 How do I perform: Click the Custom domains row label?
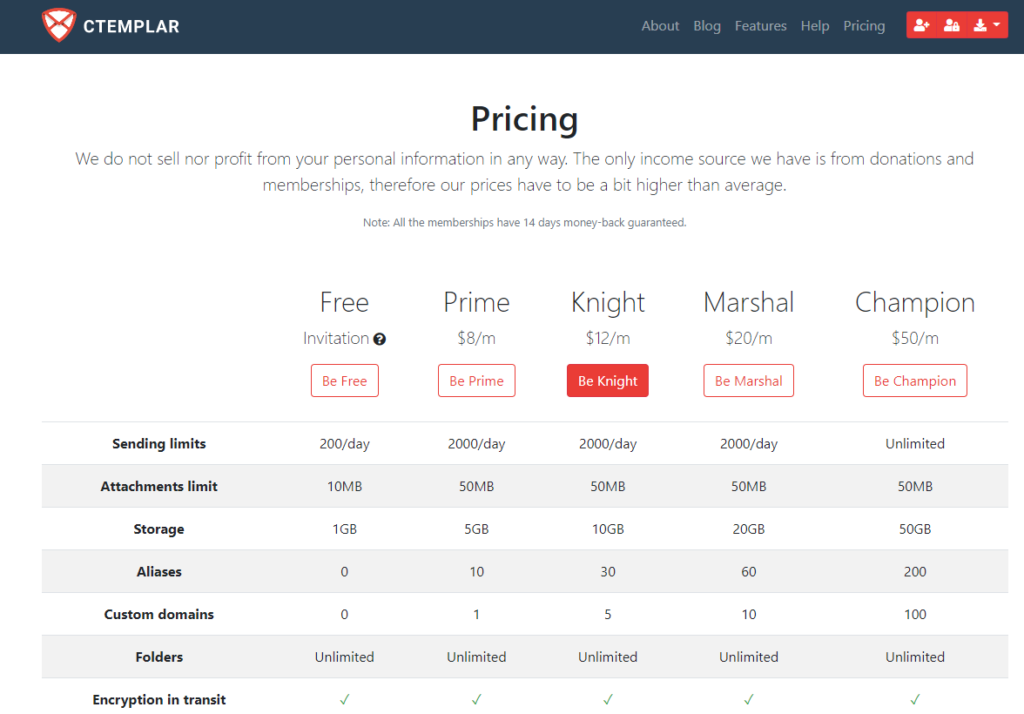[x=159, y=615]
